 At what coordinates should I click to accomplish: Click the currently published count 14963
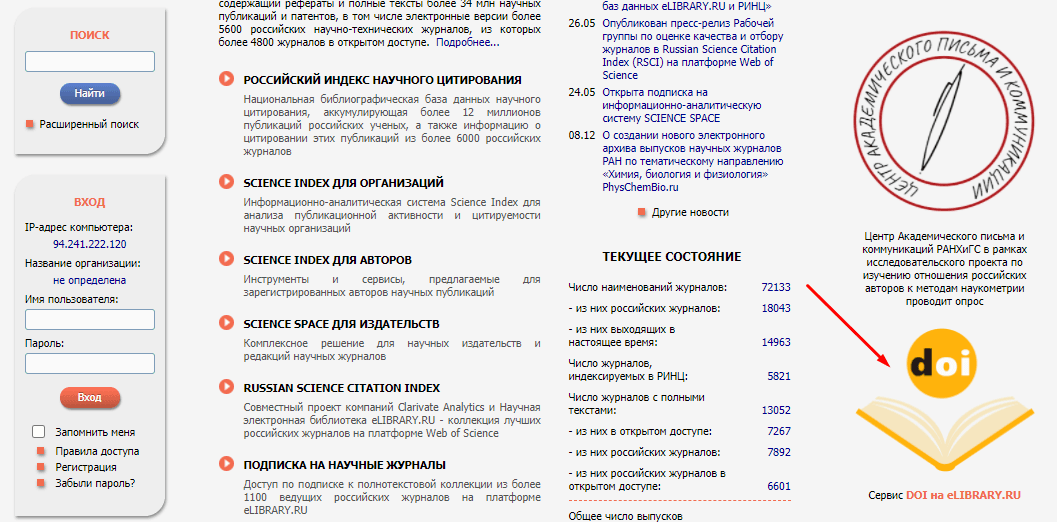click(x=776, y=342)
